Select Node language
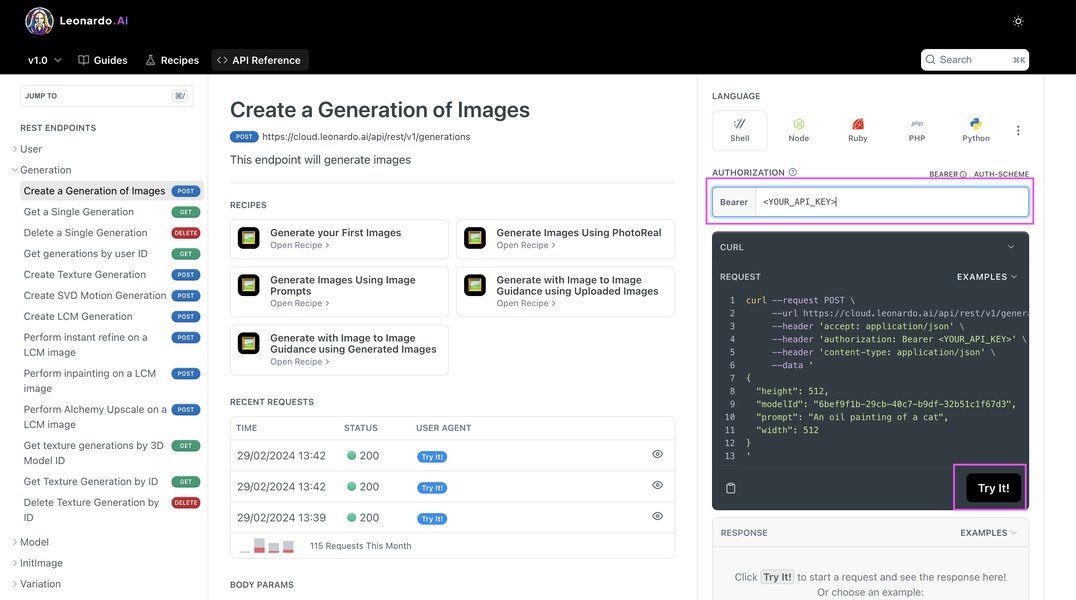 pos(798,130)
